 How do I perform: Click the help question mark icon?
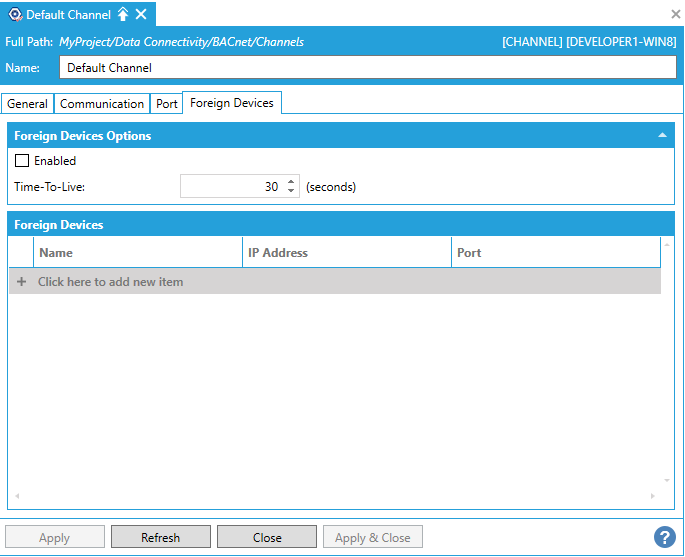tap(664, 537)
